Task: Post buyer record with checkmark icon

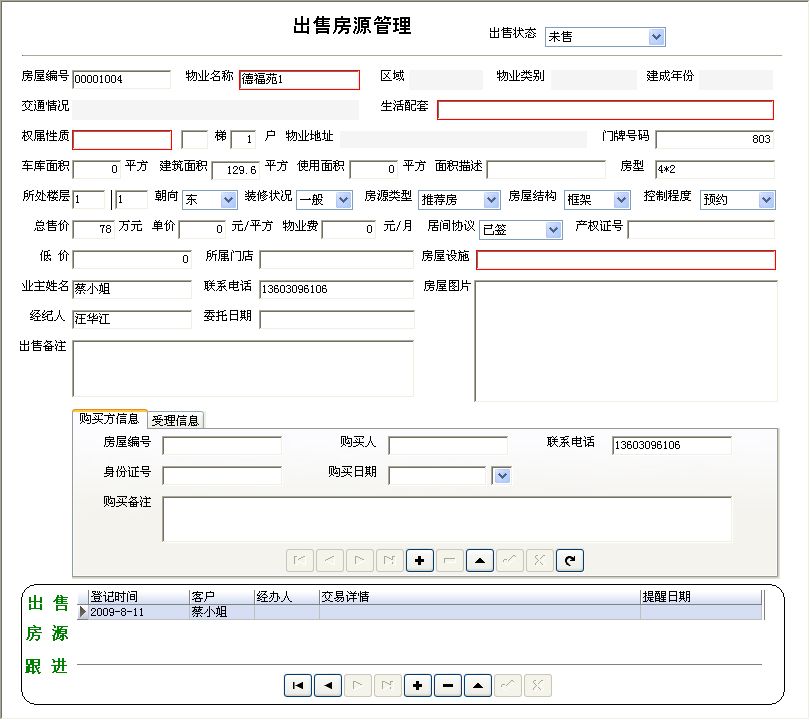Action: click(x=509, y=560)
